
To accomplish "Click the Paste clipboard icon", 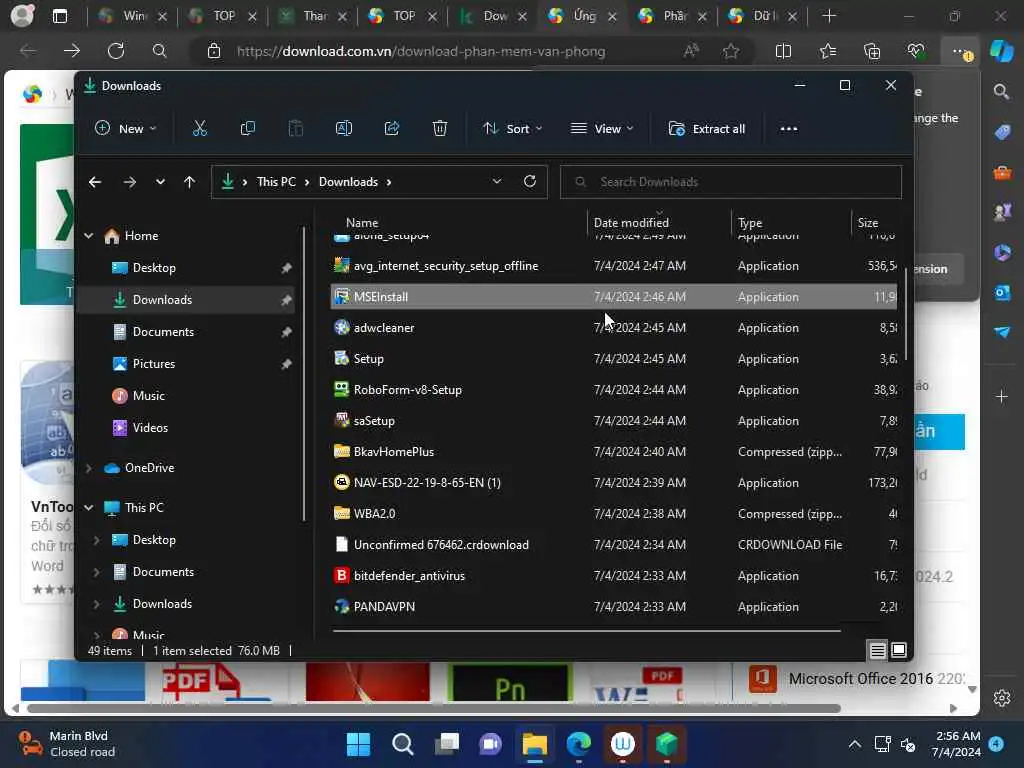I will tap(295, 129).
